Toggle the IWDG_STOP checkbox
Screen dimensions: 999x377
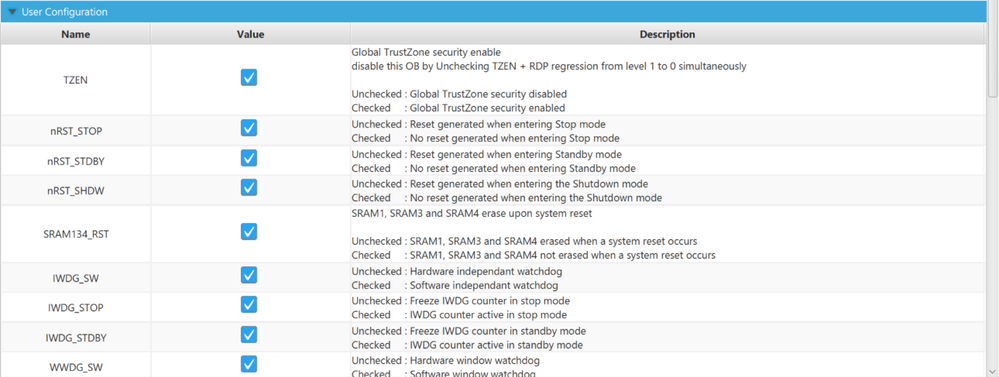(x=249, y=304)
